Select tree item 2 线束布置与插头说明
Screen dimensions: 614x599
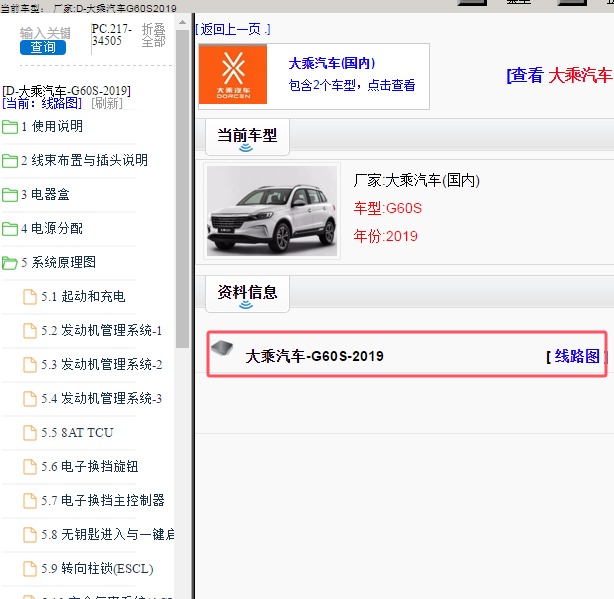85,161
